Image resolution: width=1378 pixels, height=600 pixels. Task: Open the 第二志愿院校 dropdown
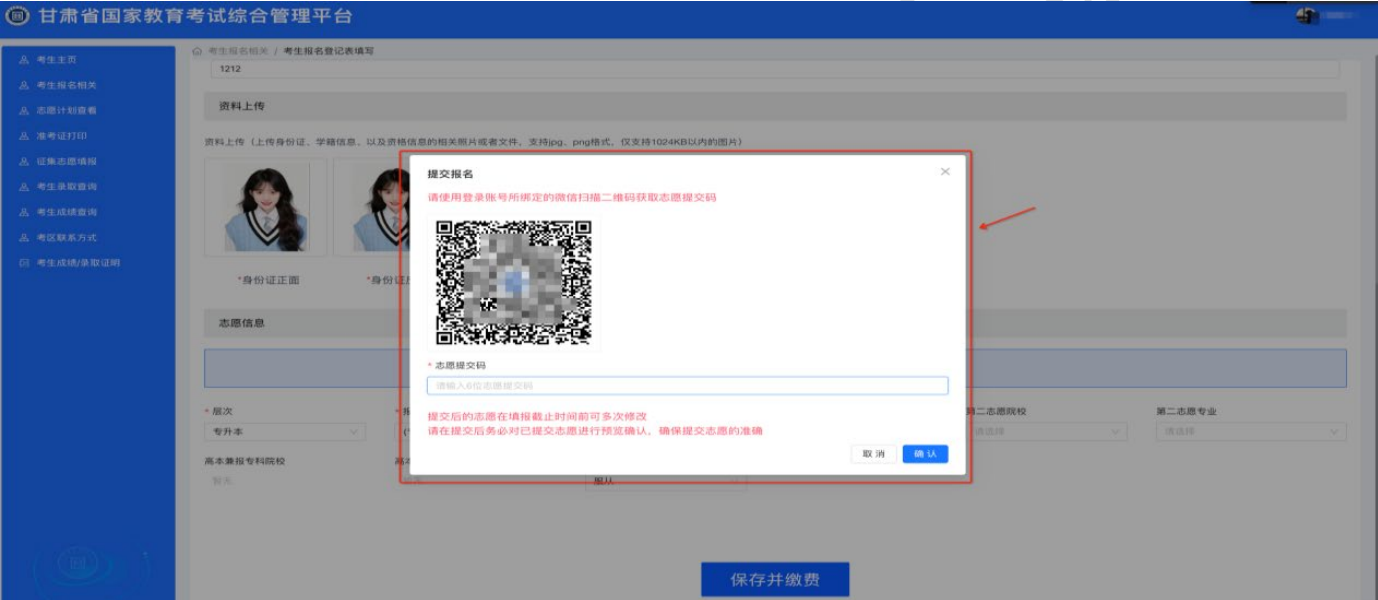pyautogui.click(x=1046, y=431)
